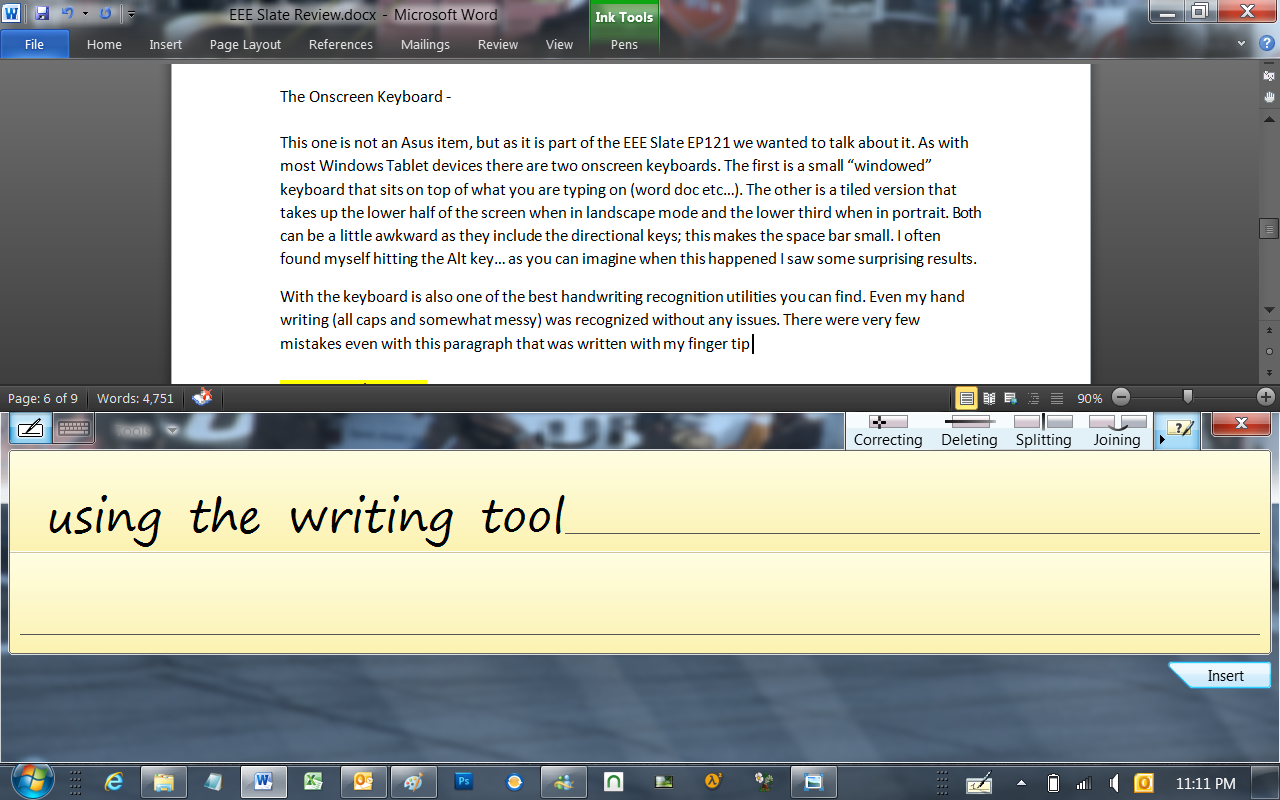Show hidden system tray icons
Image resolution: width=1280 pixels, height=800 pixels.
point(1022,783)
